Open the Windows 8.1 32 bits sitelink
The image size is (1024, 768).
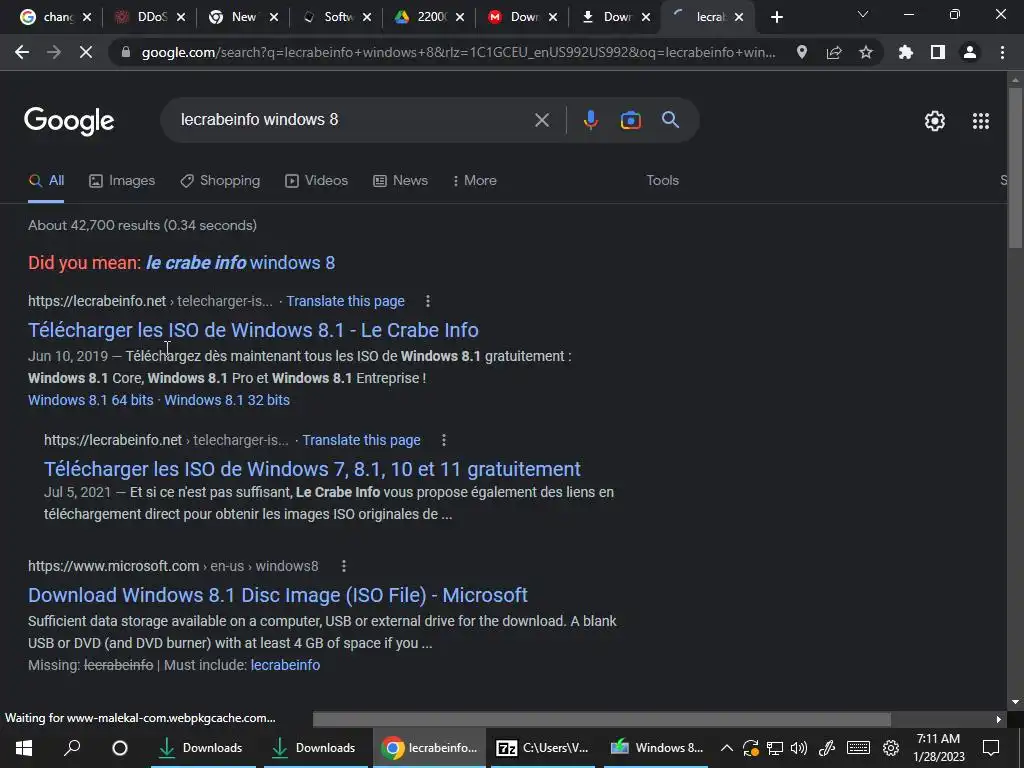pos(227,400)
